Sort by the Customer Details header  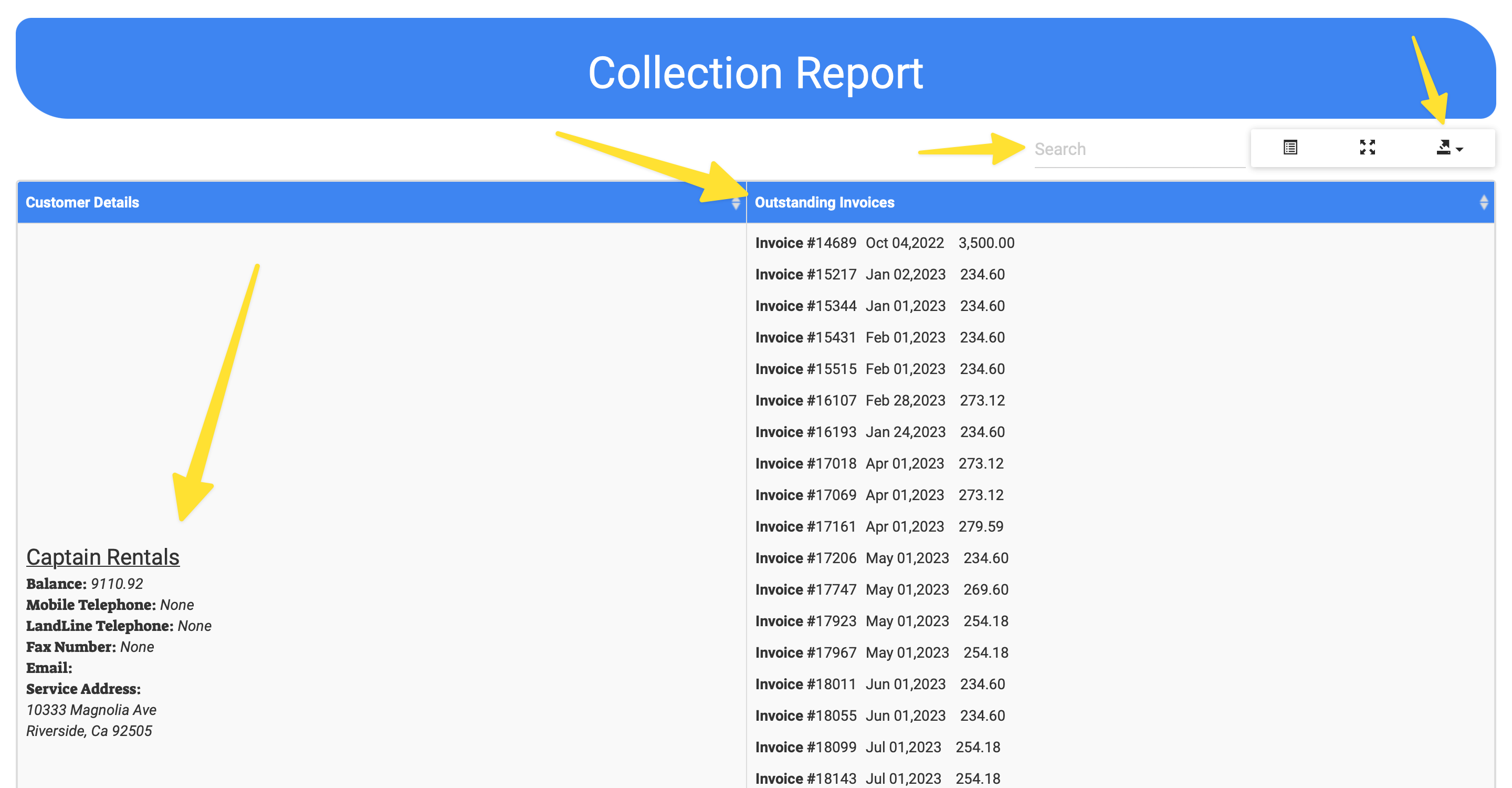[x=82, y=203]
